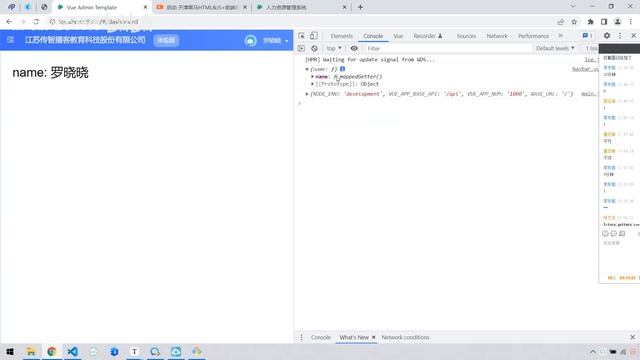Screen dimensions: 640x360
Task: Share this page icon in address bar
Action: coord(560,22)
